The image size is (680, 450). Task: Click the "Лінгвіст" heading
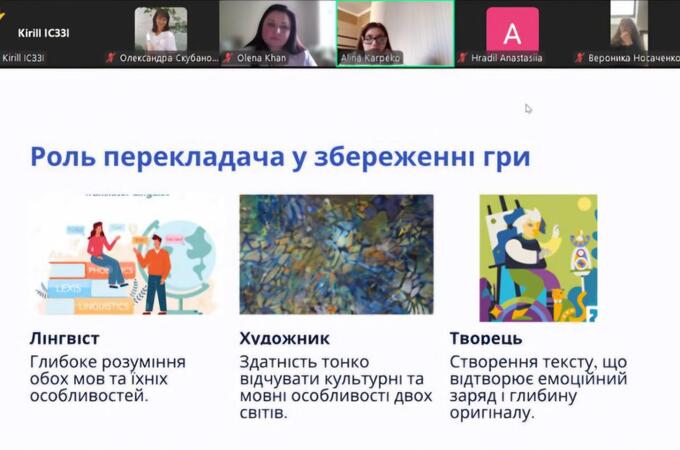(65, 338)
